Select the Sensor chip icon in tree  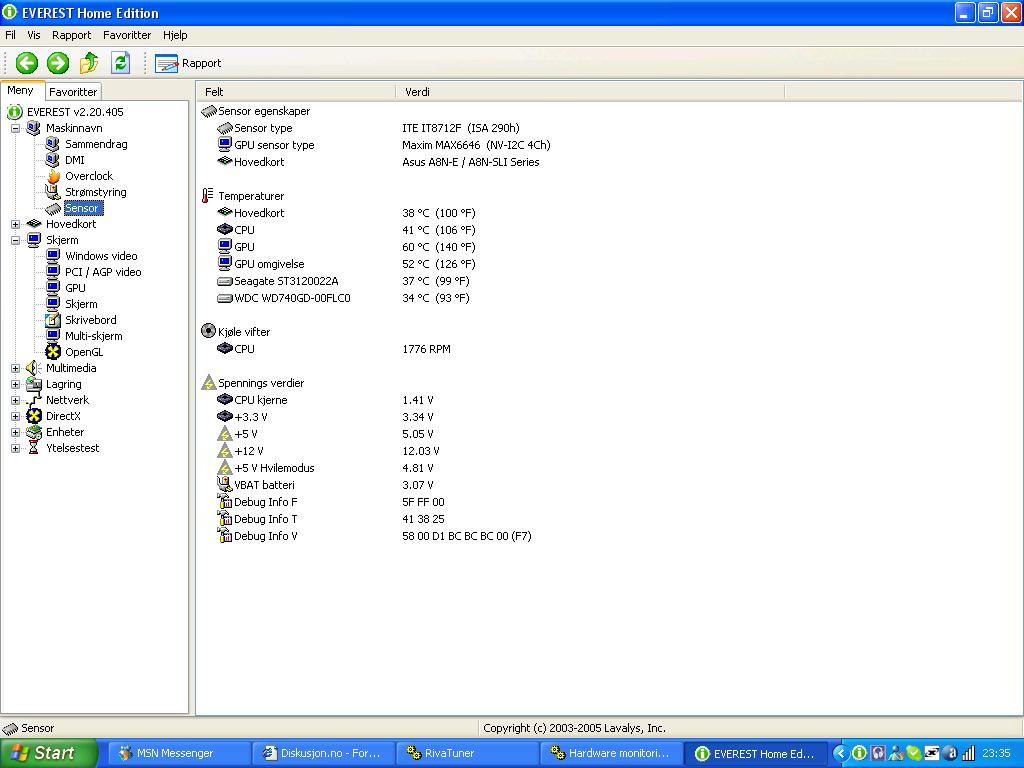[x=53, y=208]
